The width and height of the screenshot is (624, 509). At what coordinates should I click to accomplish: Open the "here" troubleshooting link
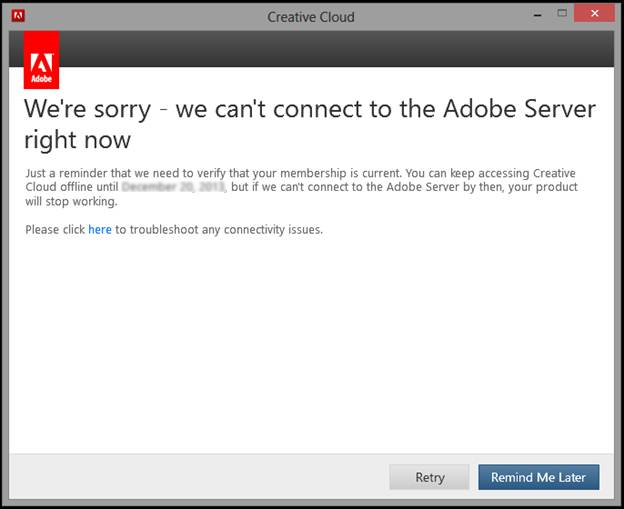pyautogui.click(x=100, y=230)
